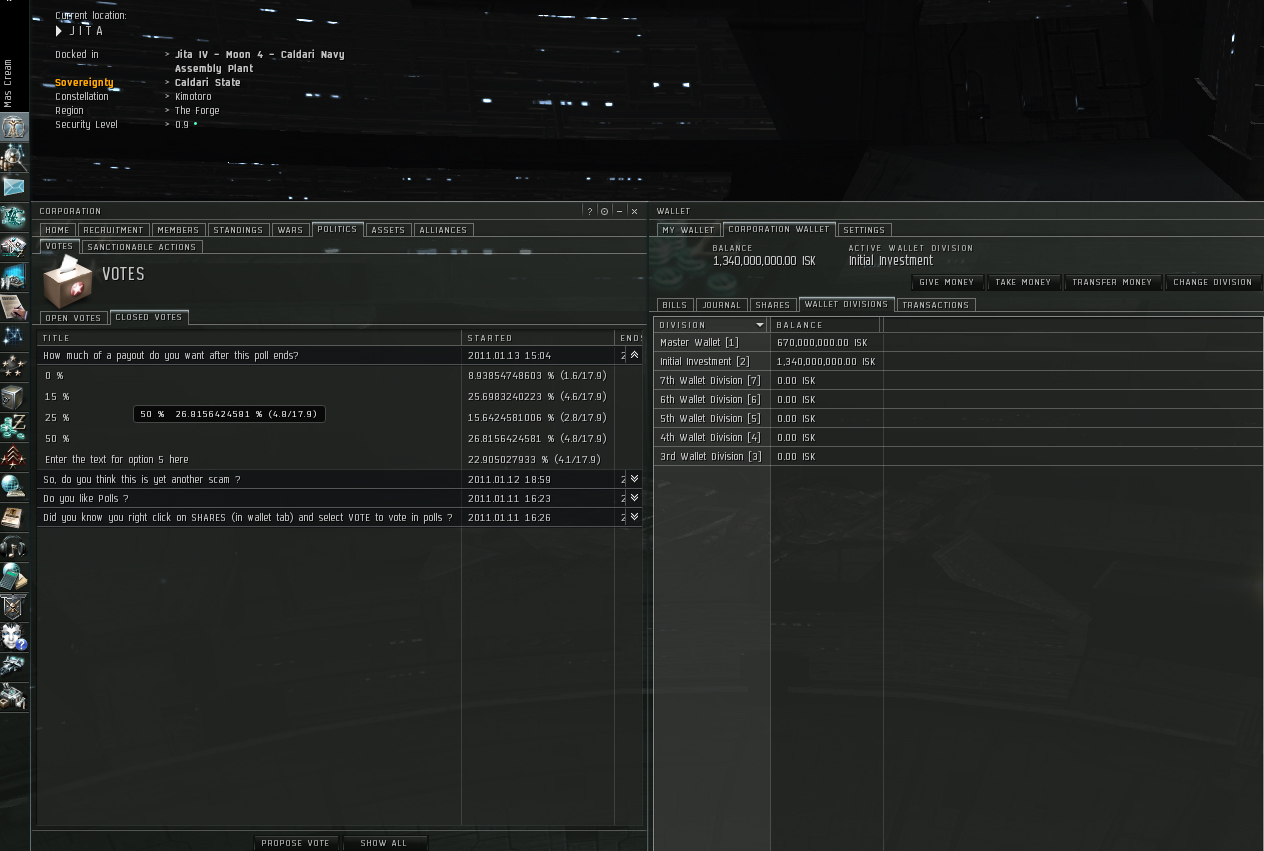
Task: Click the Take Money button
Action: 1023,282
